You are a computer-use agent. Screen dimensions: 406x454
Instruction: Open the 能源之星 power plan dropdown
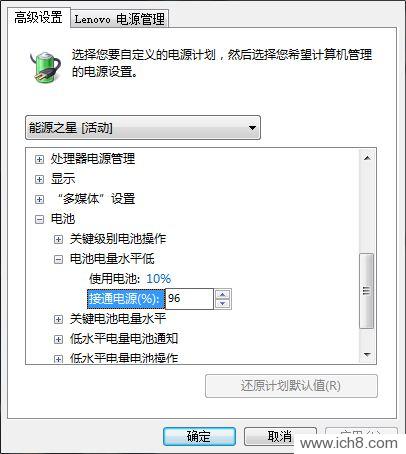pyautogui.click(x=143, y=128)
